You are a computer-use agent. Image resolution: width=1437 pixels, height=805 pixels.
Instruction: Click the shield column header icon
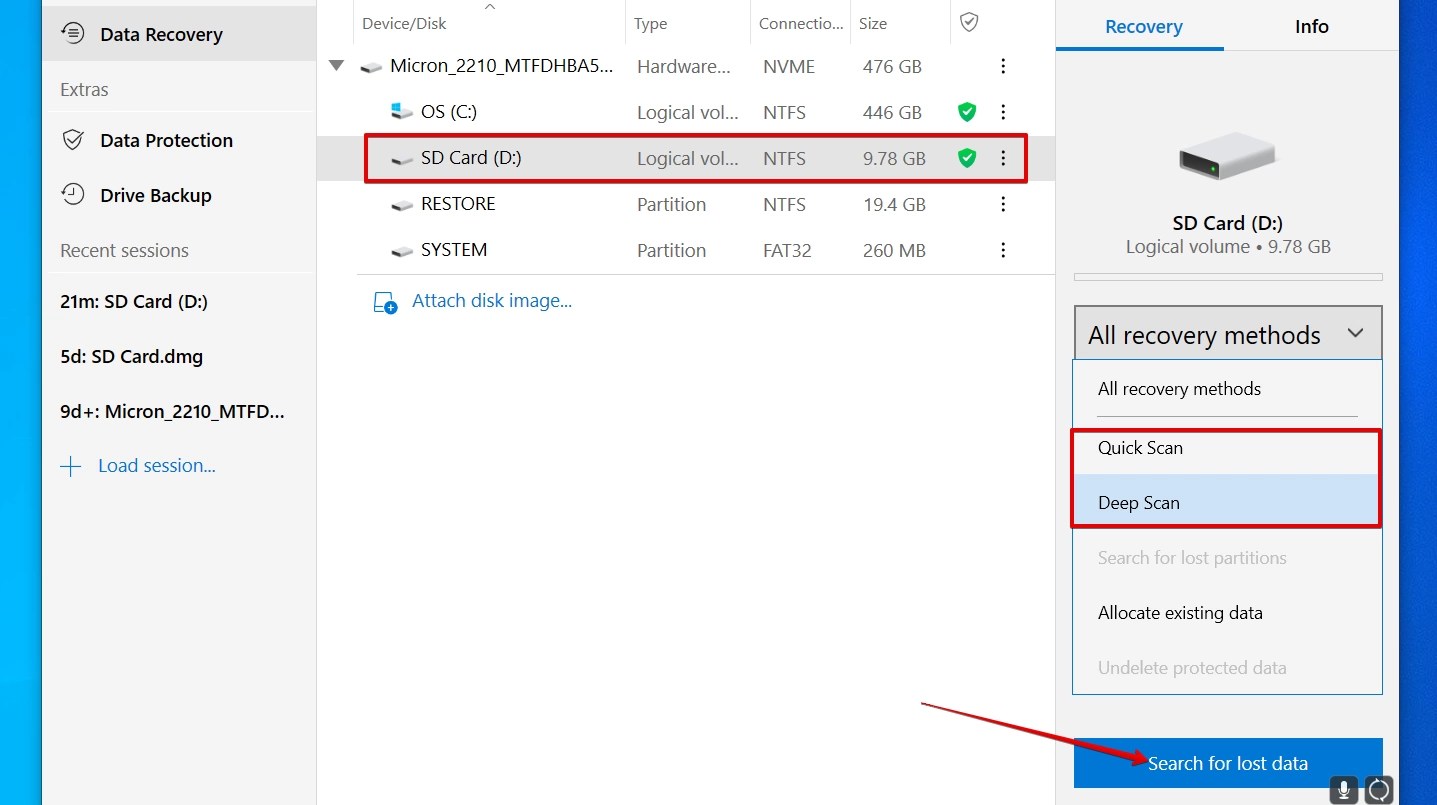(968, 21)
